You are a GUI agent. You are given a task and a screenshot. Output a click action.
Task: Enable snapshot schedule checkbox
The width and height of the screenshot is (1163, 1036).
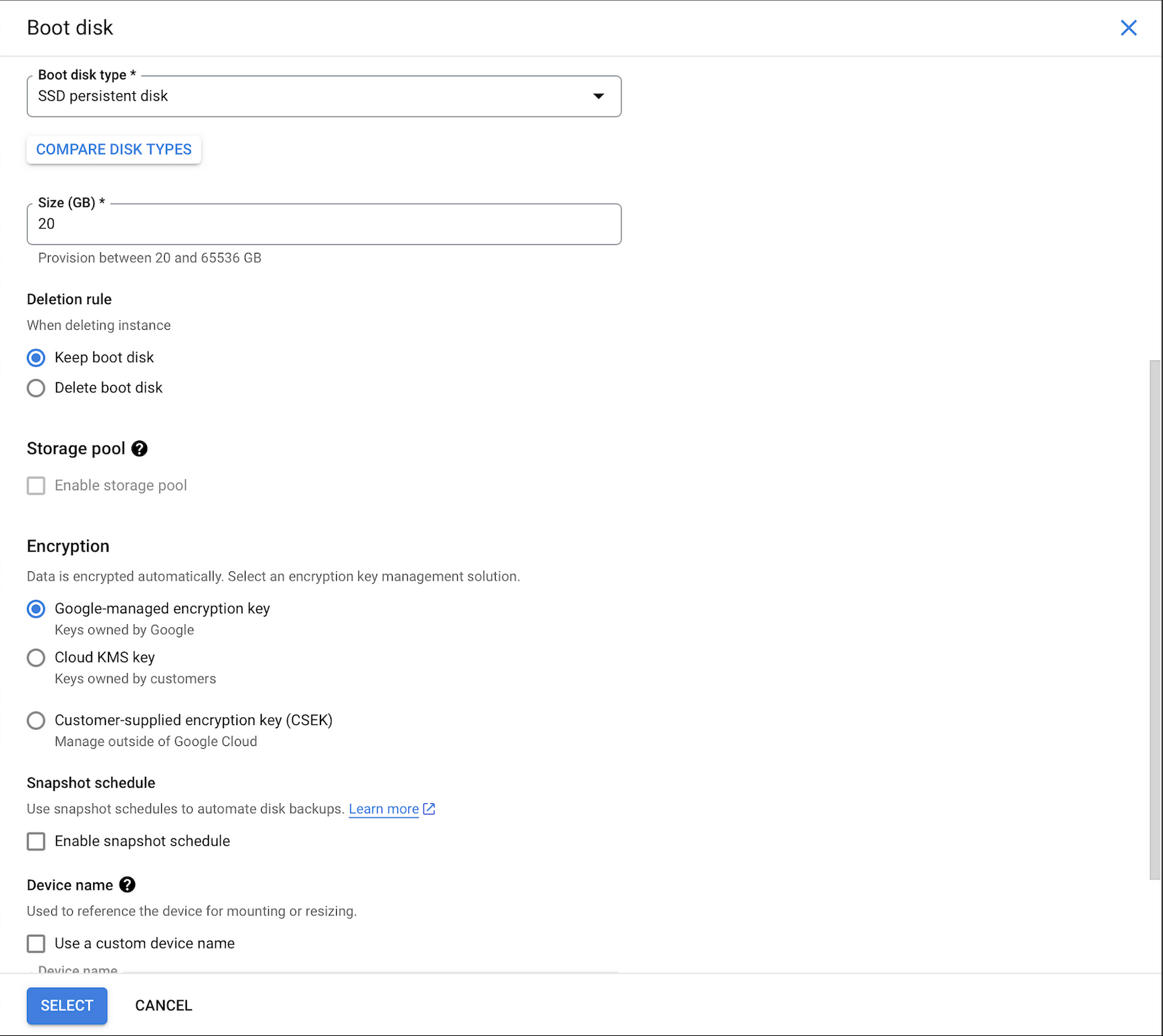(36, 841)
